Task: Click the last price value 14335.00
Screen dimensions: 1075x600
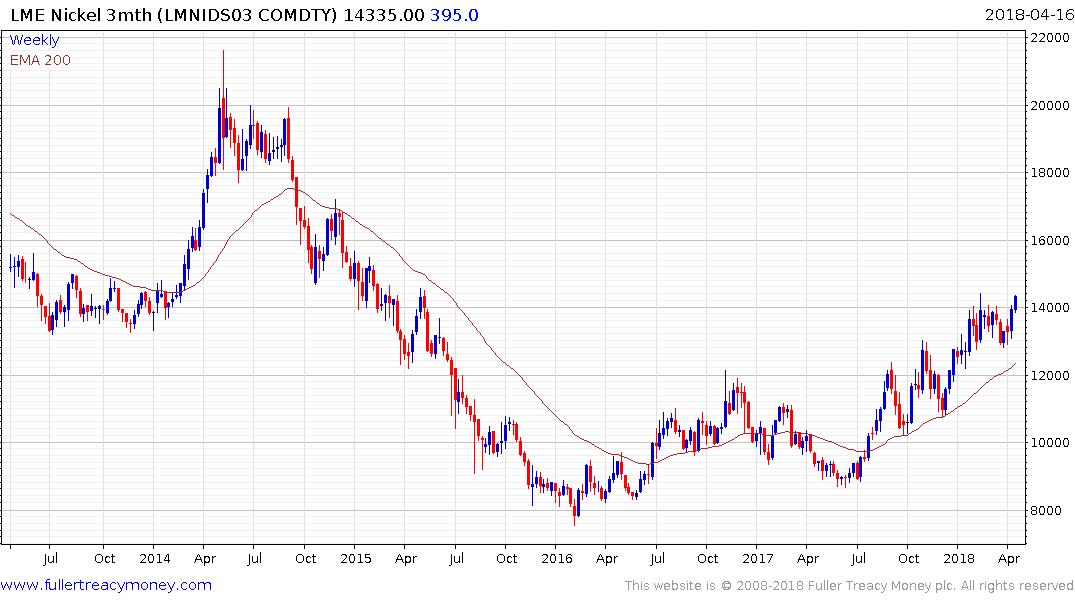Action: [384, 15]
